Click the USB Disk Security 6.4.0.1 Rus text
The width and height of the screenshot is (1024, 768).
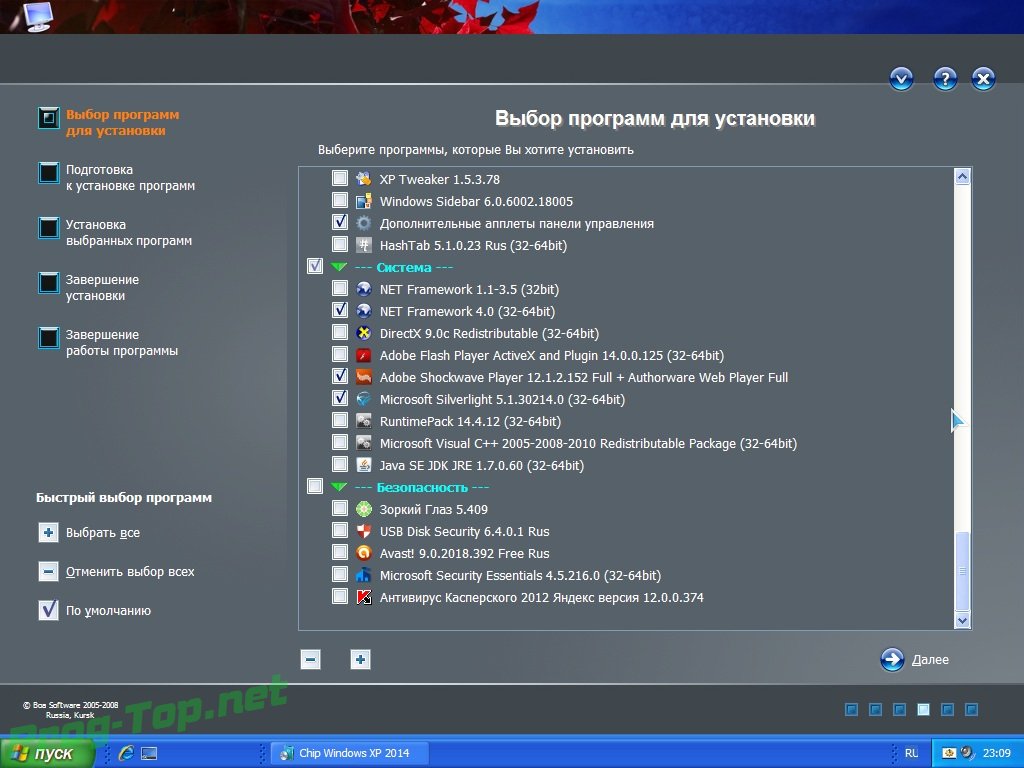(x=464, y=532)
